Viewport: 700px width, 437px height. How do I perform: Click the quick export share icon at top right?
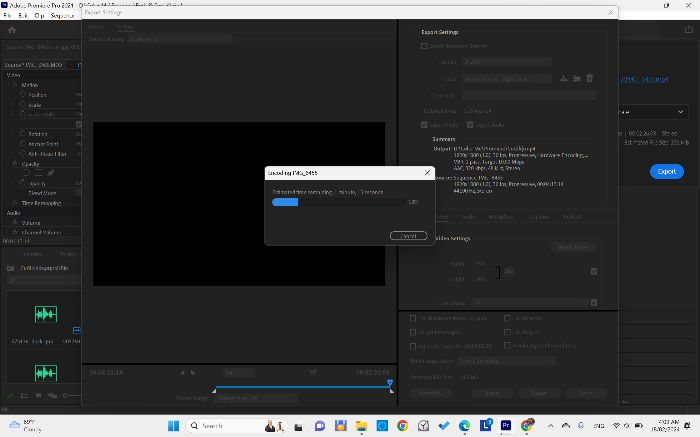coord(688,29)
